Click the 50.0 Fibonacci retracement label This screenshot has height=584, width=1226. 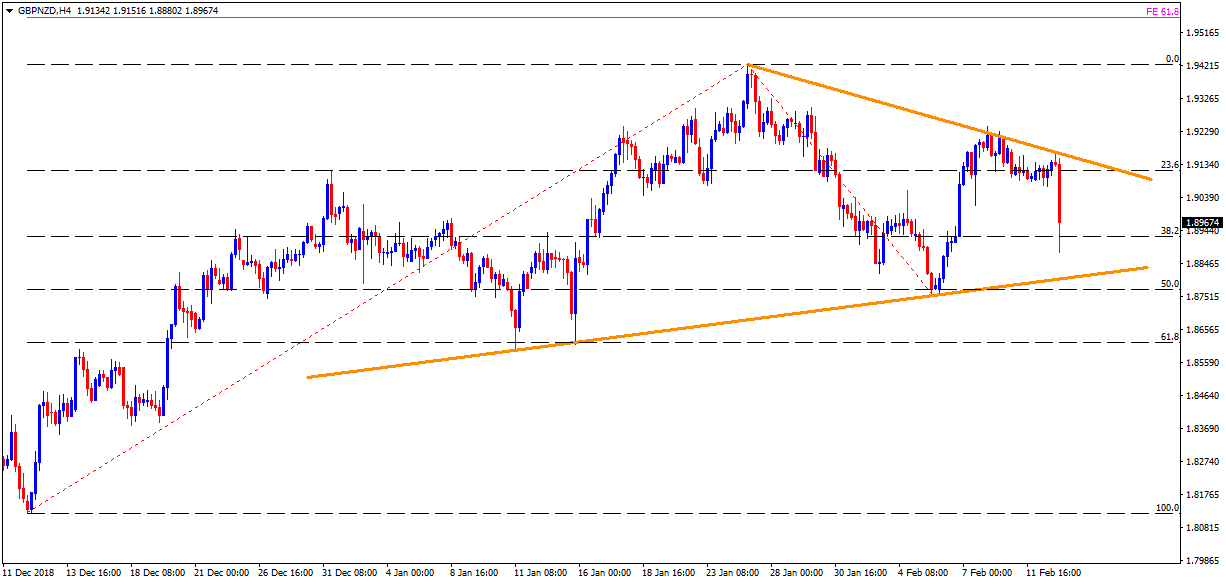point(1169,284)
